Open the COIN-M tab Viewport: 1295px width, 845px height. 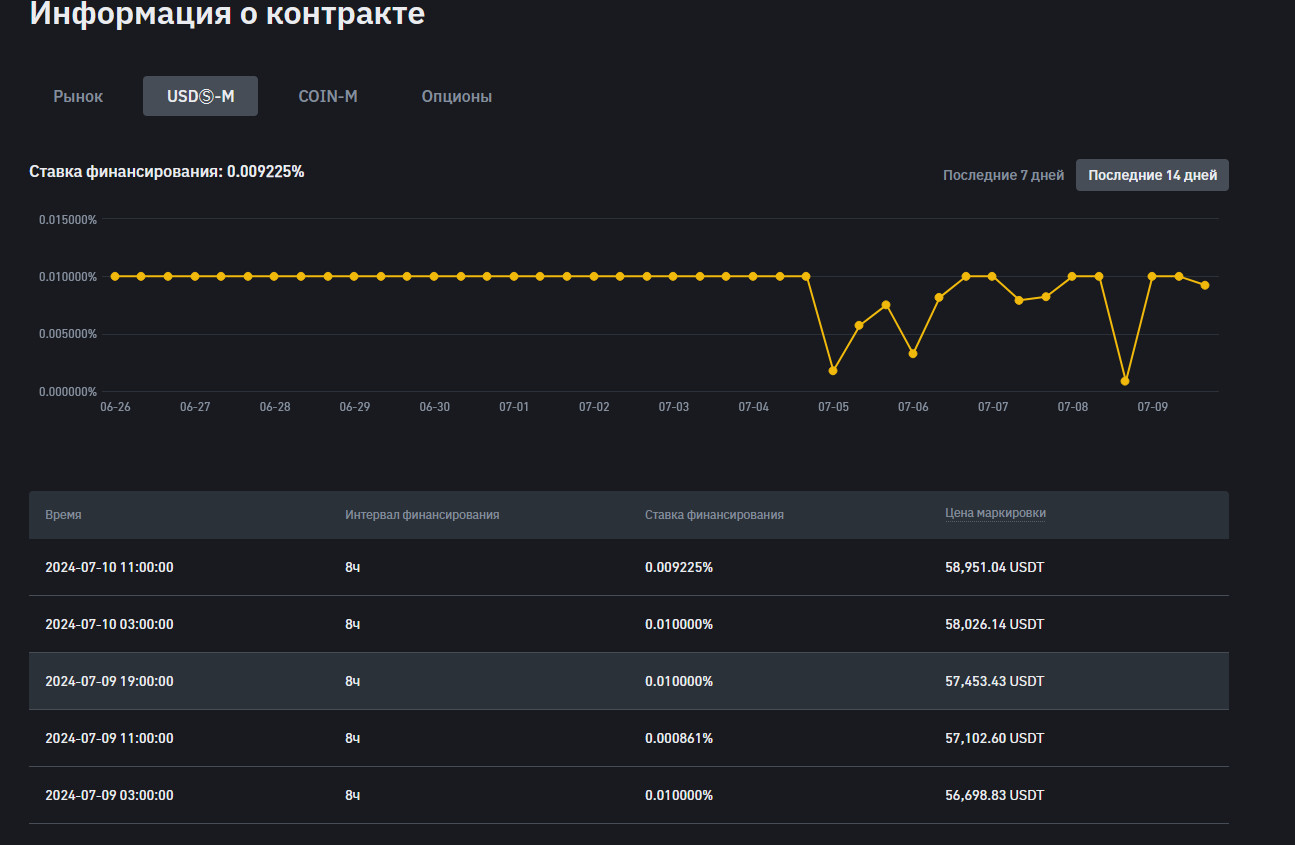coord(328,97)
